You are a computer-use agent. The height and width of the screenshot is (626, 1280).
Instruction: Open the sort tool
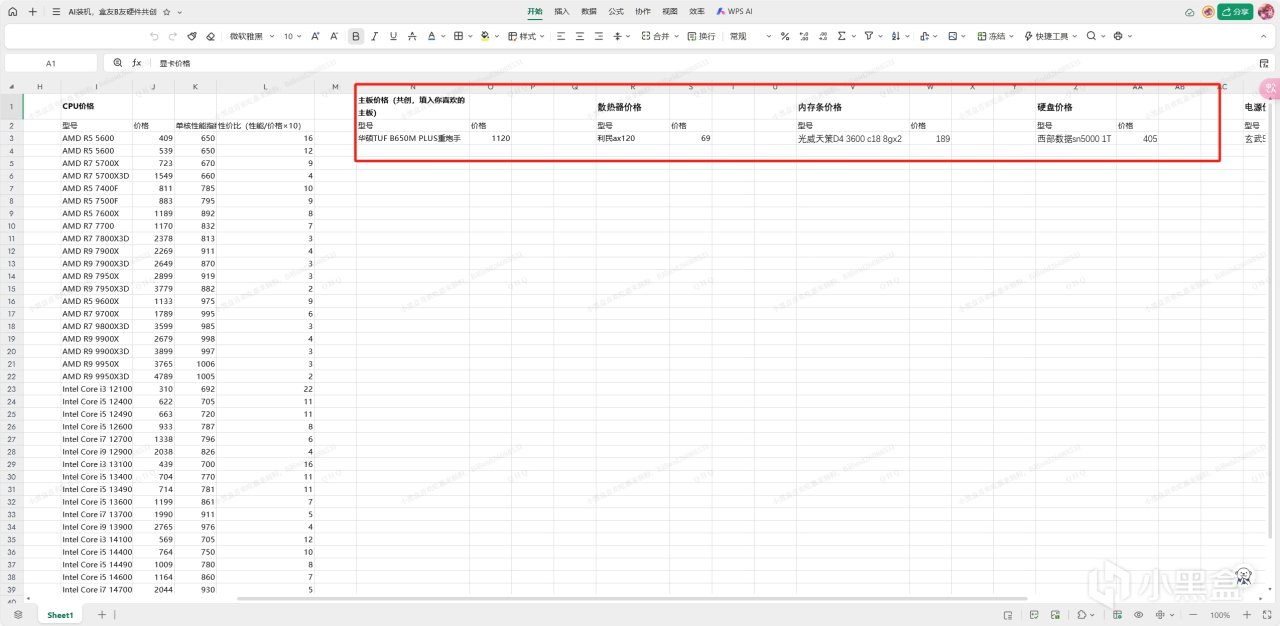click(x=895, y=36)
